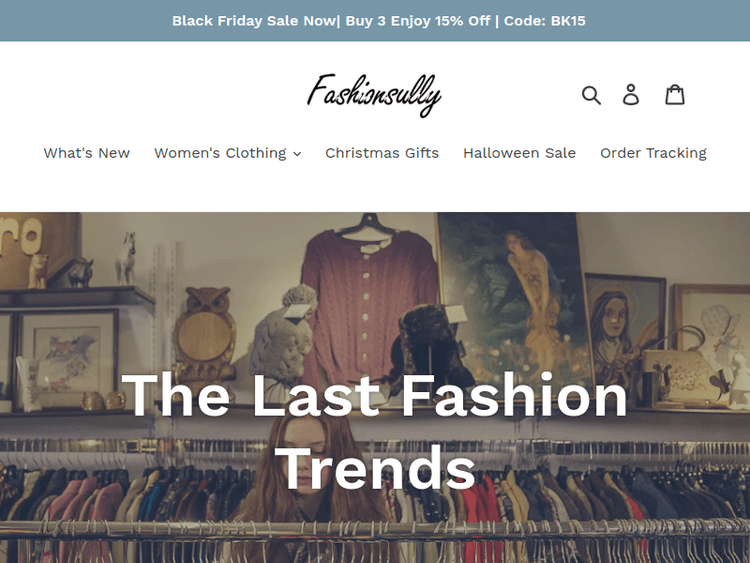The height and width of the screenshot is (563, 750).
Task: Click the BK15 code text in banner
Action: (x=568, y=21)
